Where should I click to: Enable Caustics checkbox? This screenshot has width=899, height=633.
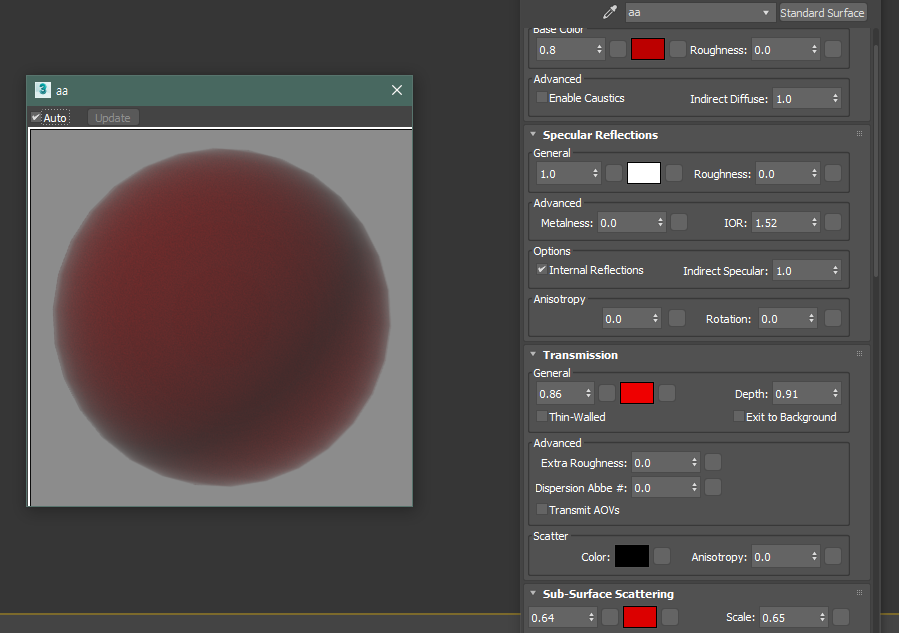click(x=542, y=98)
